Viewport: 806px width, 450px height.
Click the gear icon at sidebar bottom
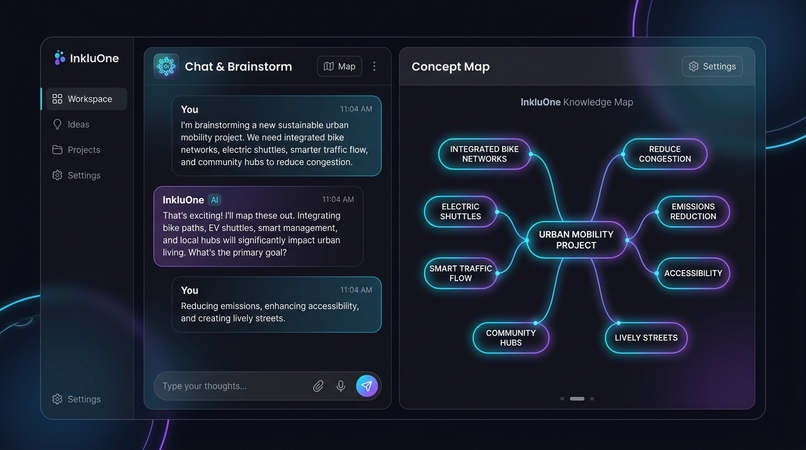tap(57, 399)
